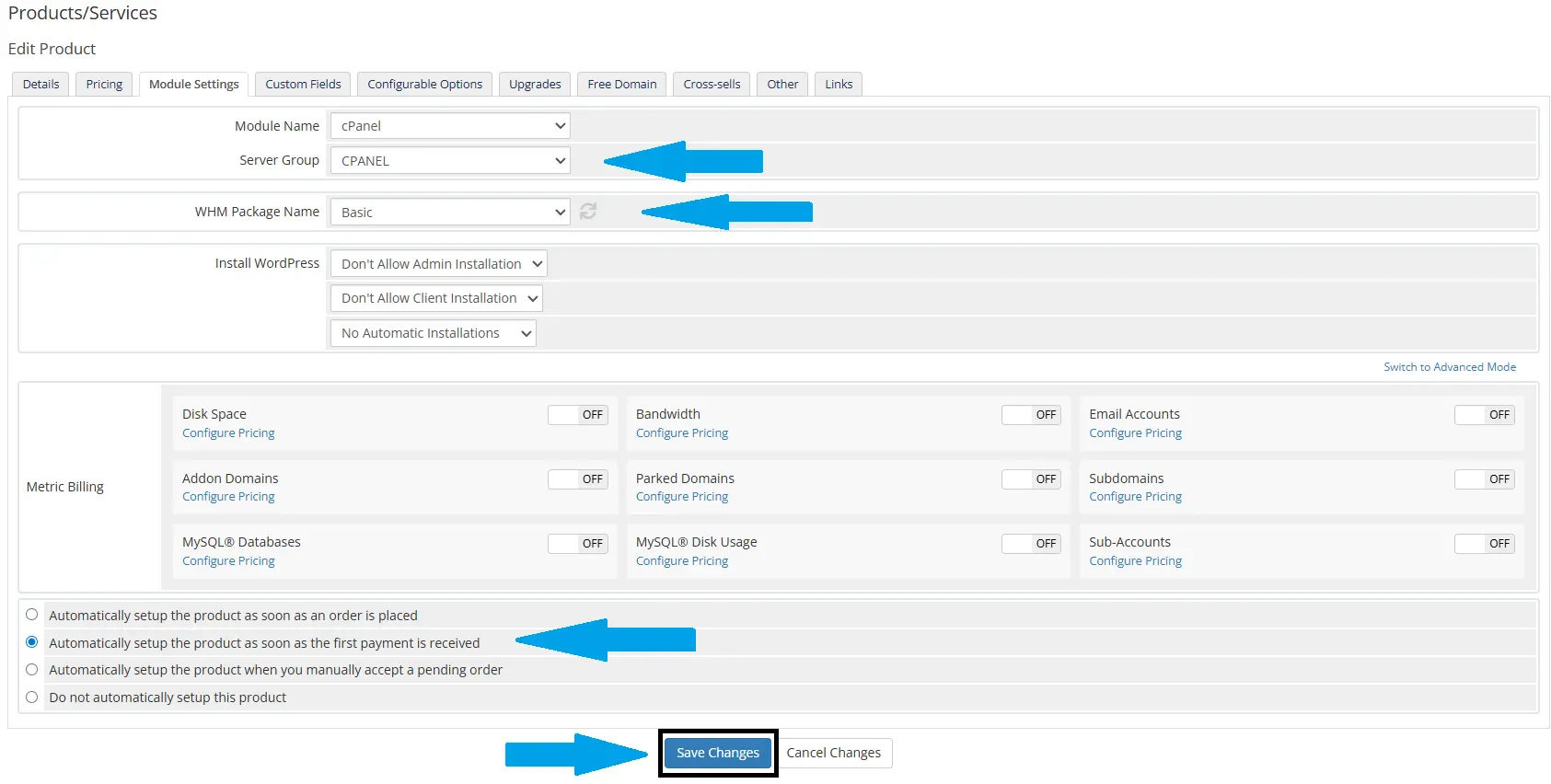The height and width of the screenshot is (784, 1551).
Task: Expand the No Automatic Installations dropdown
Action: (x=433, y=333)
